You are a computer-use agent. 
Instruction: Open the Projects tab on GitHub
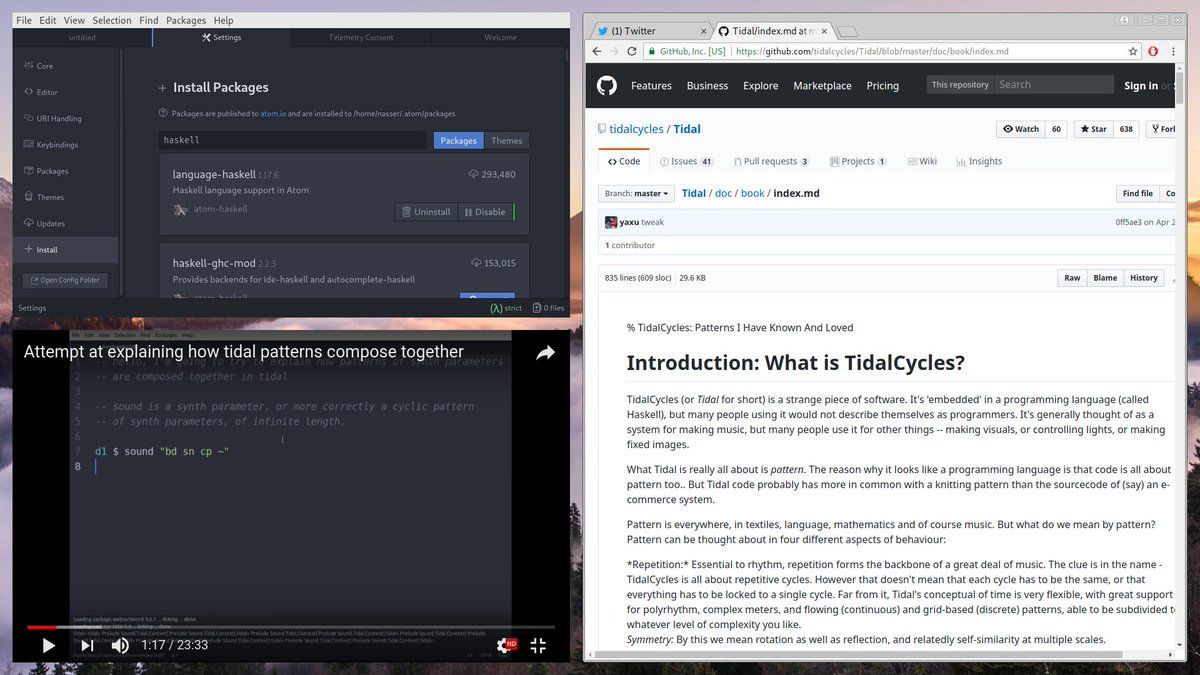coord(857,161)
